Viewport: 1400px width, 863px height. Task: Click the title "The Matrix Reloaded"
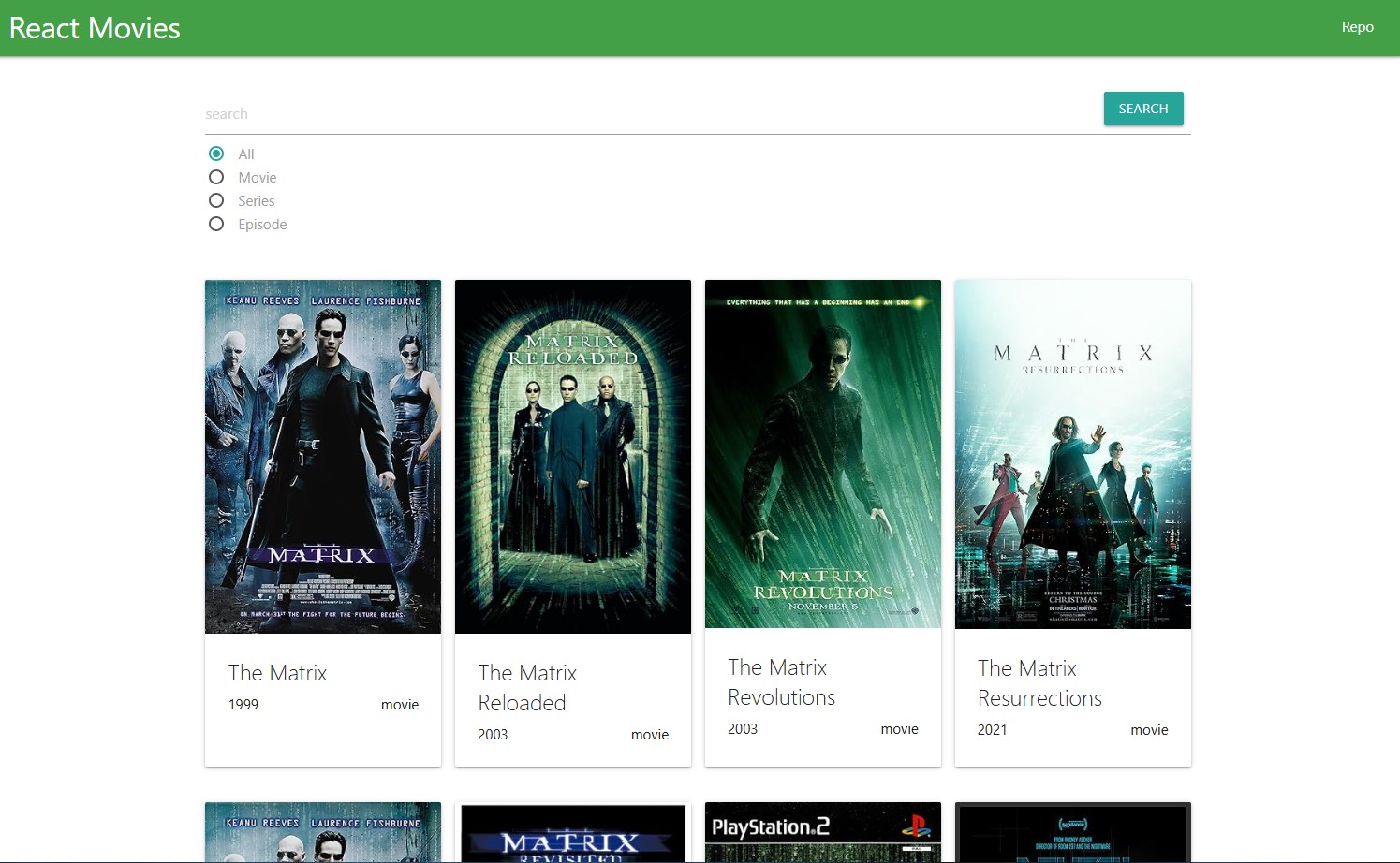pyautogui.click(x=527, y=688)
